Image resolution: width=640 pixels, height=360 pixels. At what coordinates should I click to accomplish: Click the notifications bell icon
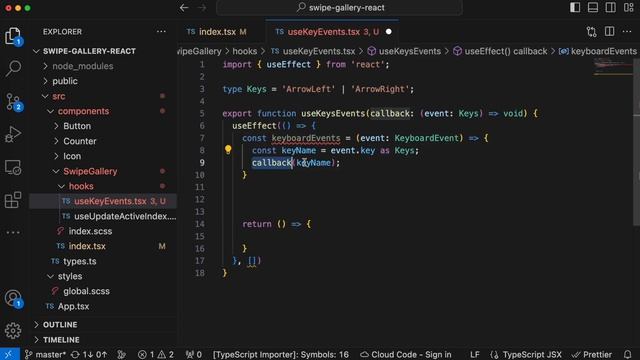(627, 354)
